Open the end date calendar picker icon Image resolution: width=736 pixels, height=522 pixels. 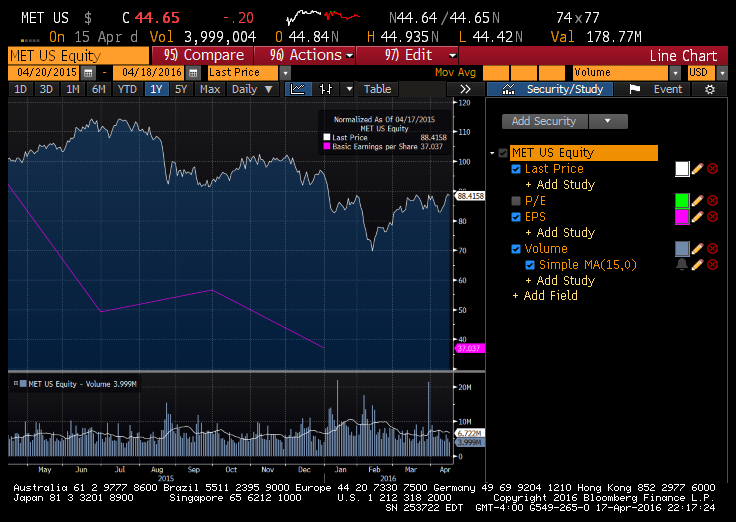(x=193, y=73)
